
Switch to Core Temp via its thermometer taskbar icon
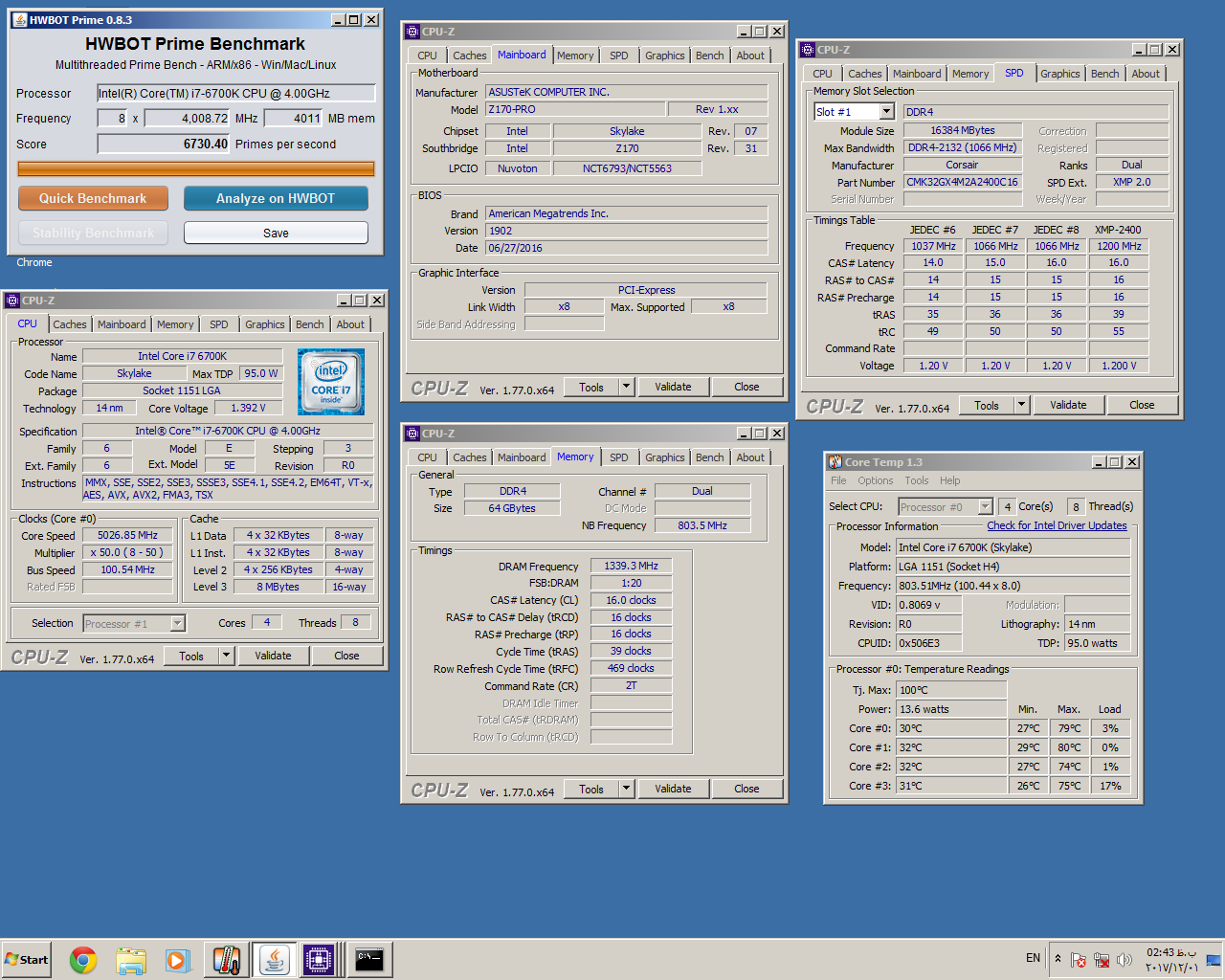(x=226, y=959)
